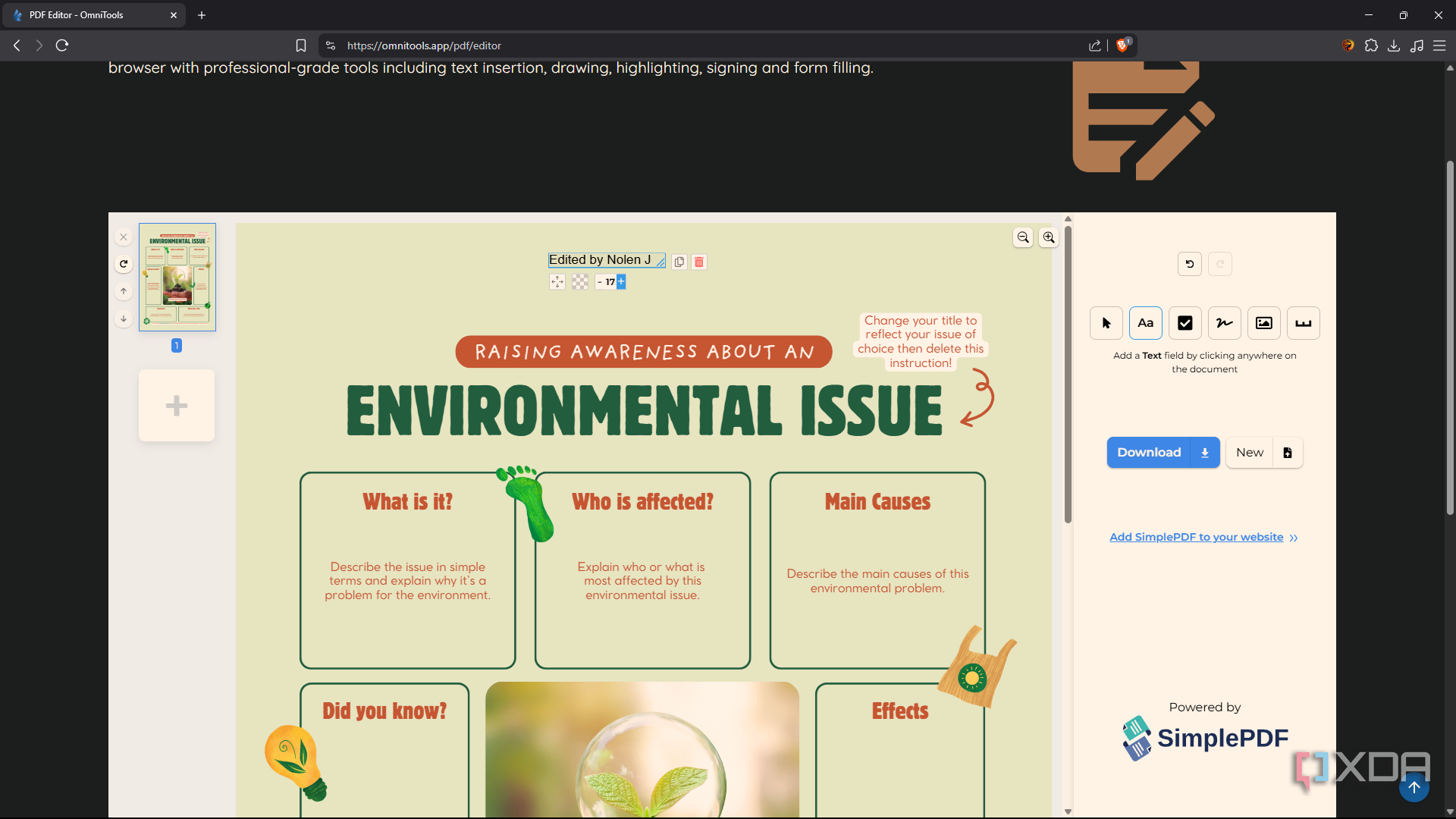This screenshot has height=819, width=1456.
Task: Click the New document button
Action: tap(1250, 453)
